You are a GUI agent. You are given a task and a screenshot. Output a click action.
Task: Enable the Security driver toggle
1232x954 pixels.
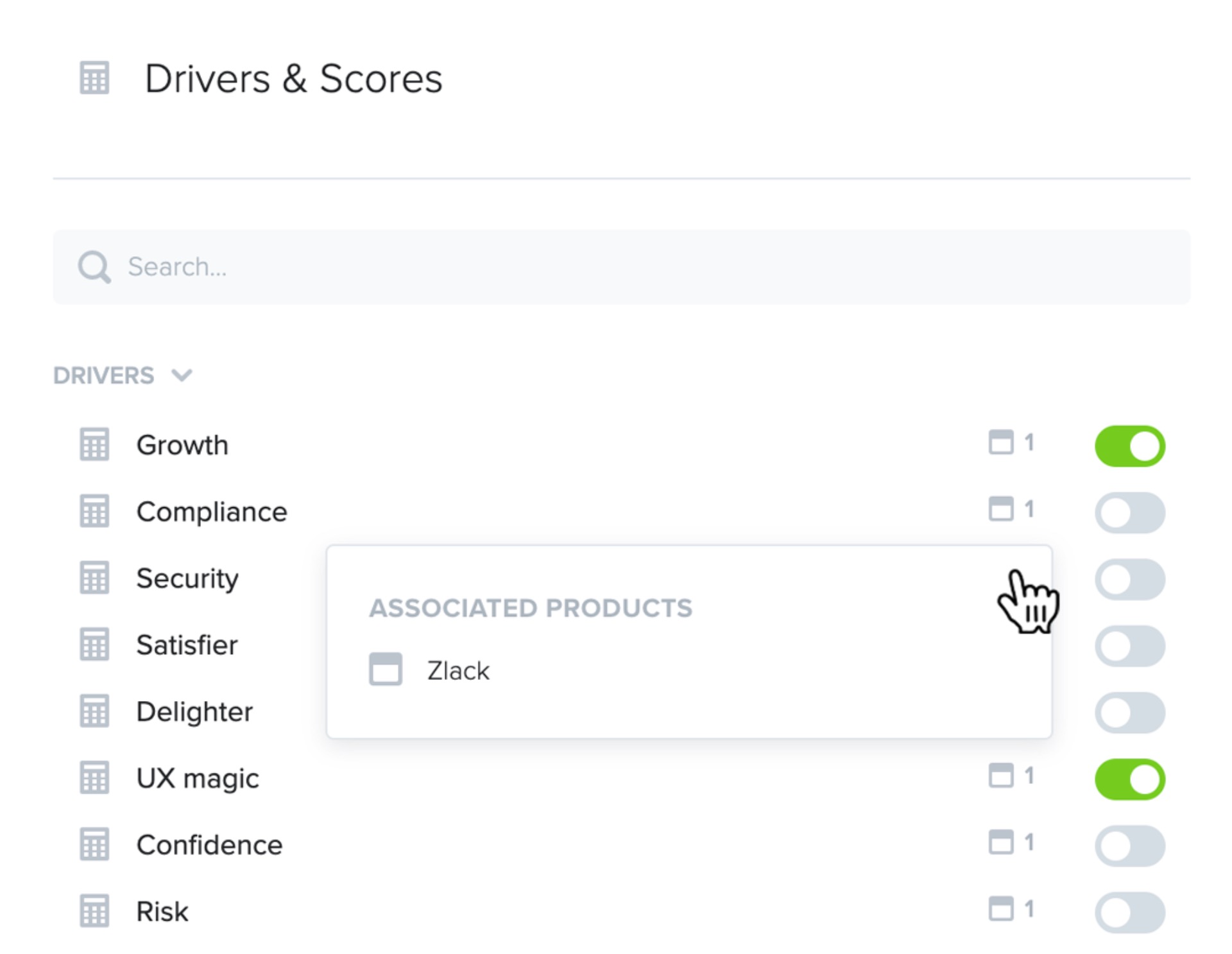coord(1130,580)
